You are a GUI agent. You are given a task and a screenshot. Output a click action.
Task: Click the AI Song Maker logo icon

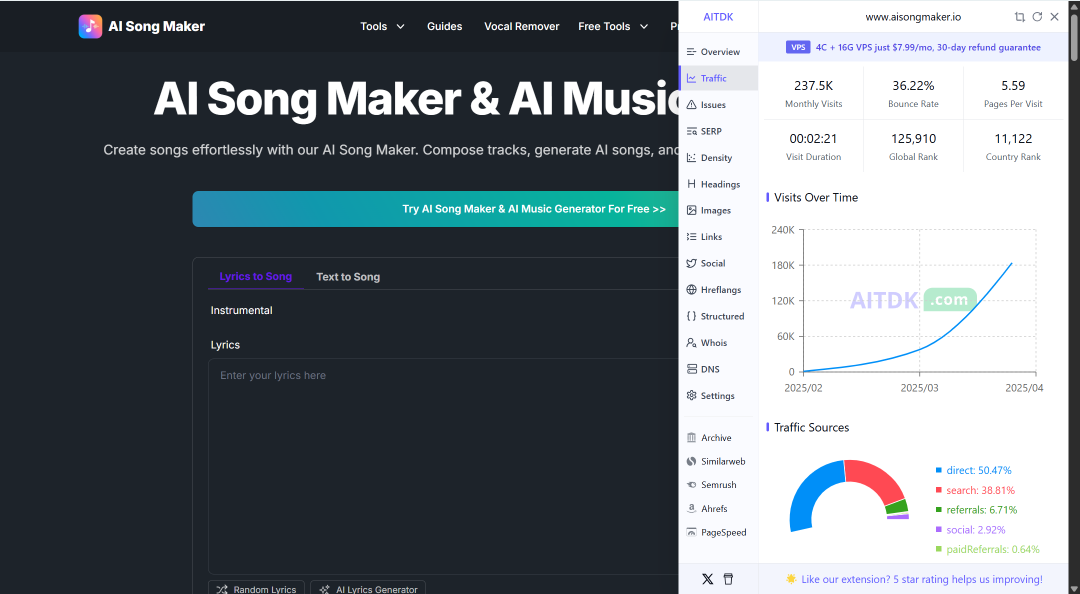tap(90, 26)
